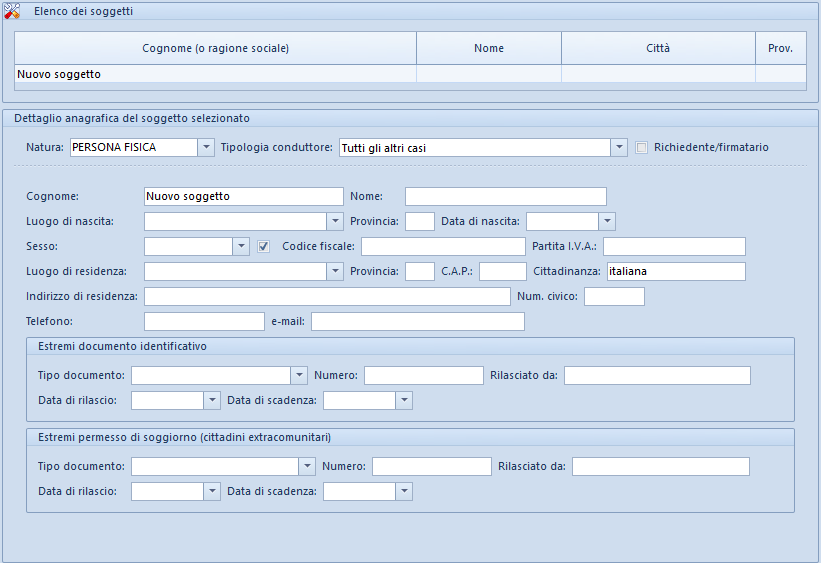Open the Luogo di residenza dropdown
The width and height of the screenshot is (821, 563).
coord(335,272)
